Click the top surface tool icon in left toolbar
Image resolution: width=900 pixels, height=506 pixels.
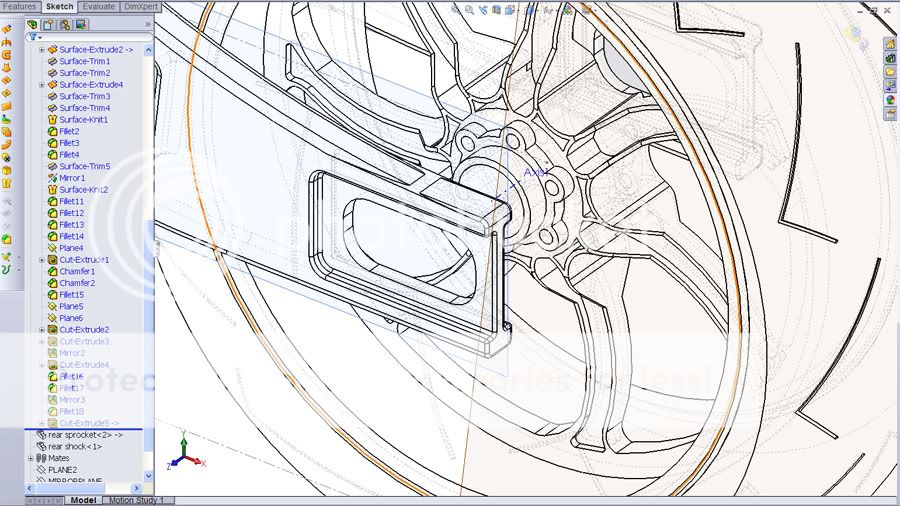click(x=6, y=29)
